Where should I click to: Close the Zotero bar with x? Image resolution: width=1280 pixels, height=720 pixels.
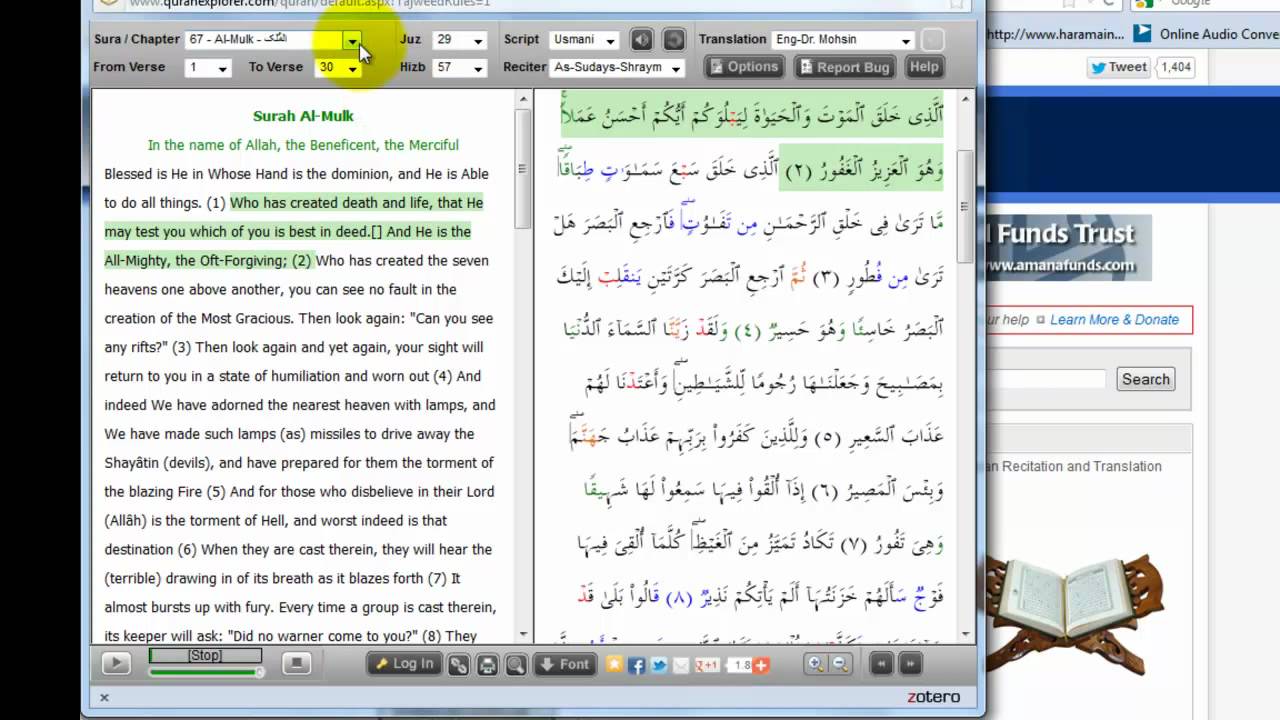[x=104, y=697]
